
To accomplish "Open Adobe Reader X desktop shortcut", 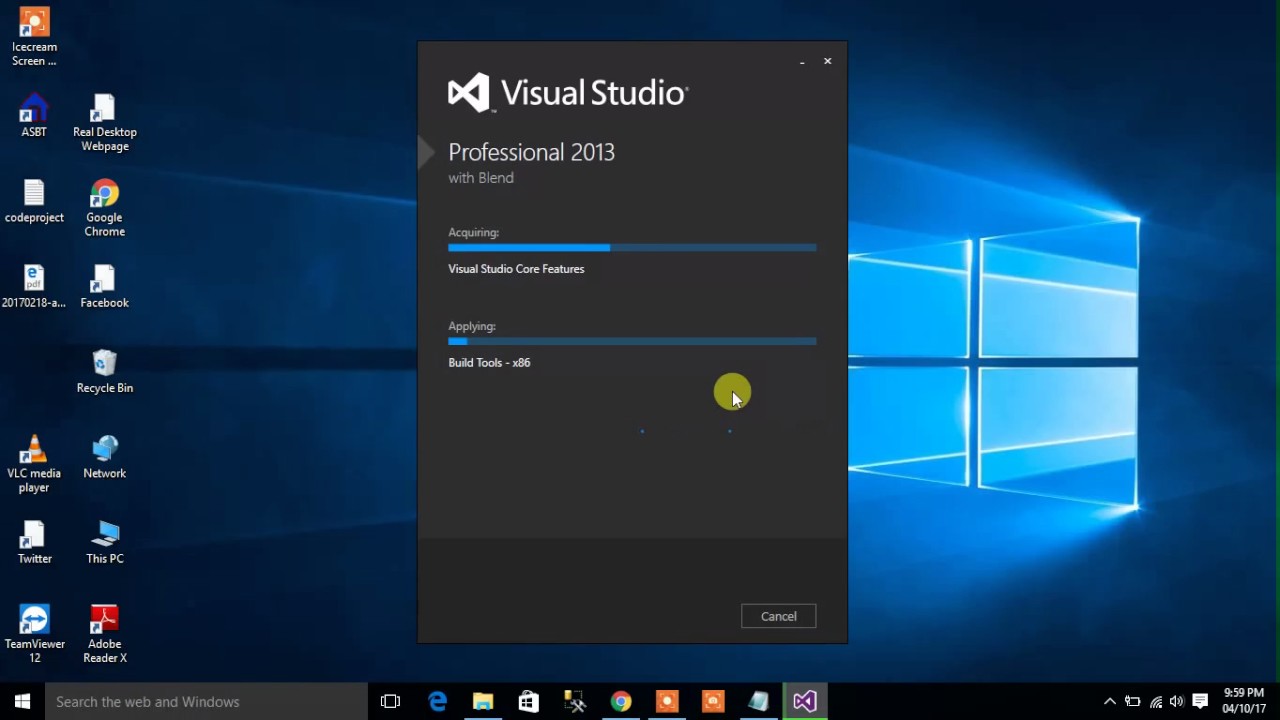I will (x=104, y=635).
